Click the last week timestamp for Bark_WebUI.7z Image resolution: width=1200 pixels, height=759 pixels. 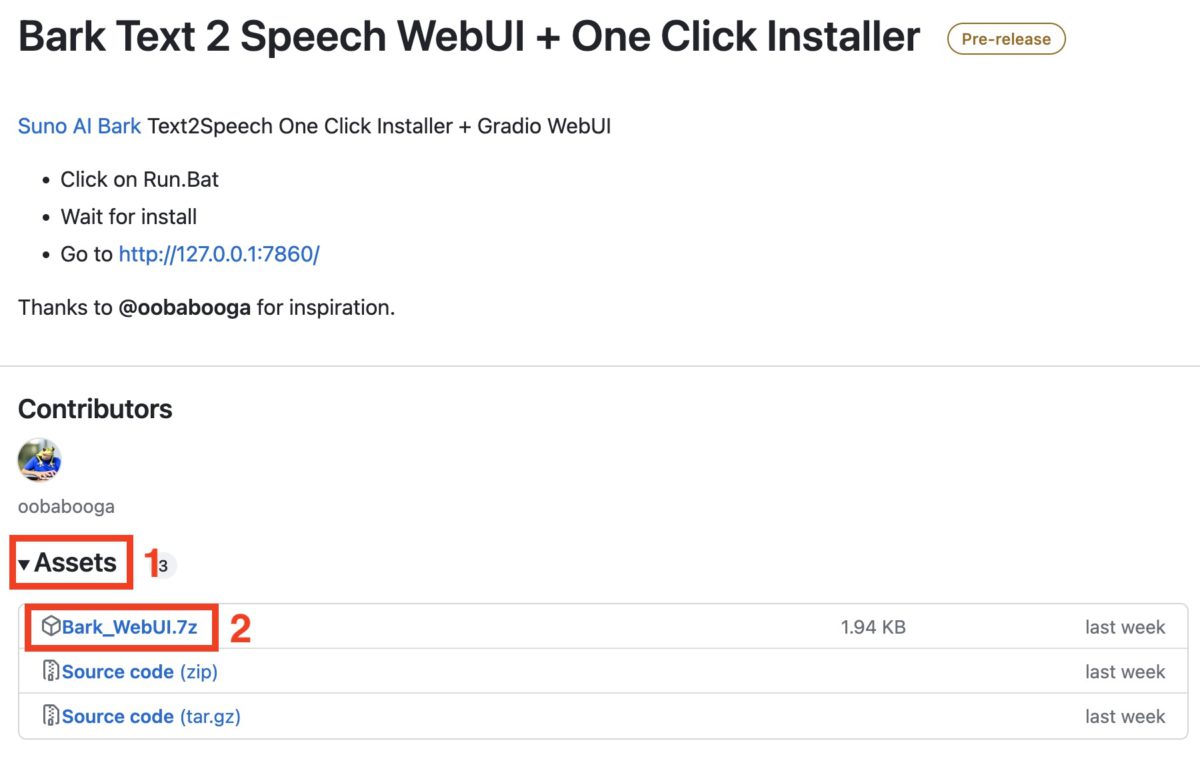coord(1125,627)
